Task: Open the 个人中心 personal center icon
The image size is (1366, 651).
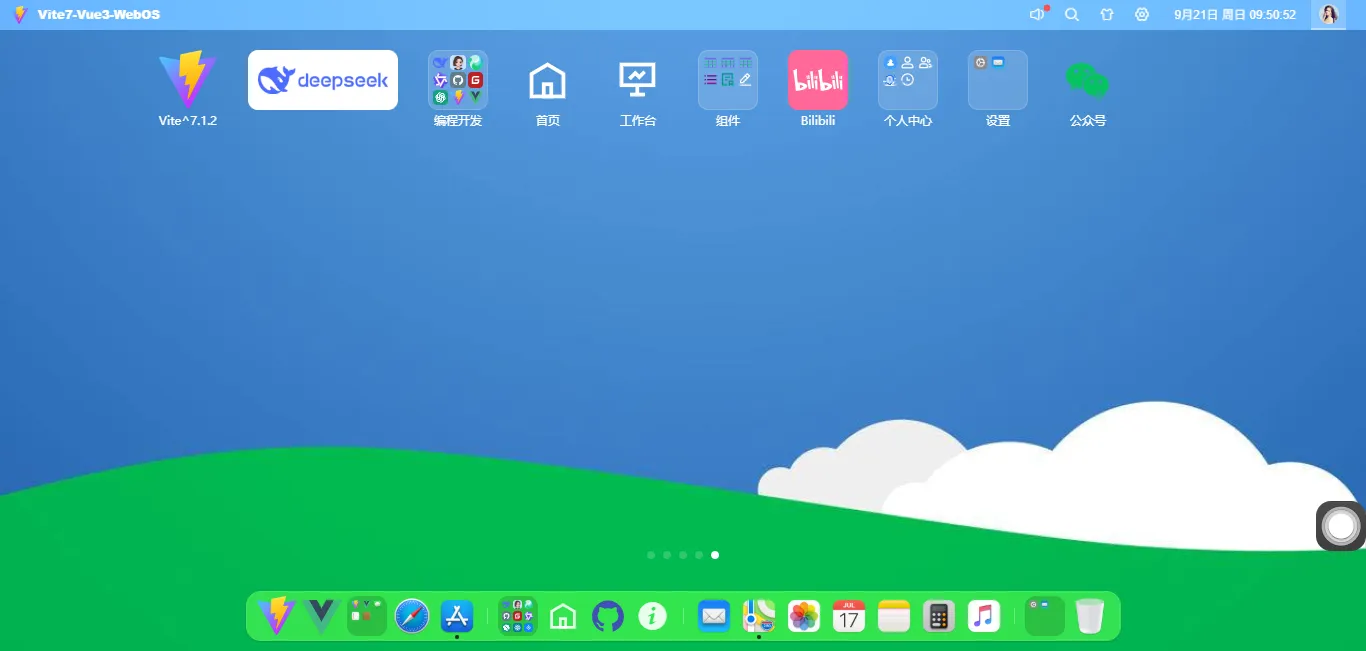Action: (x=908, y=80)
